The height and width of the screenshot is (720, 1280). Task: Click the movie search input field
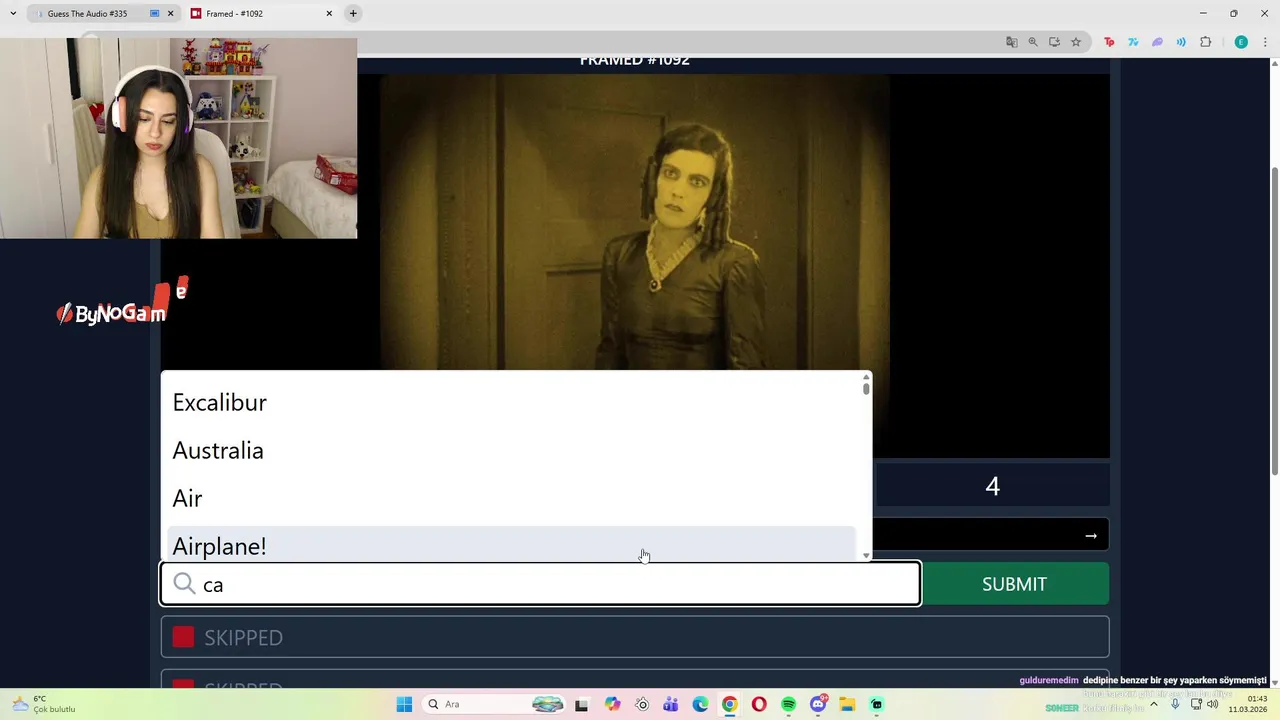pos(540,584)
